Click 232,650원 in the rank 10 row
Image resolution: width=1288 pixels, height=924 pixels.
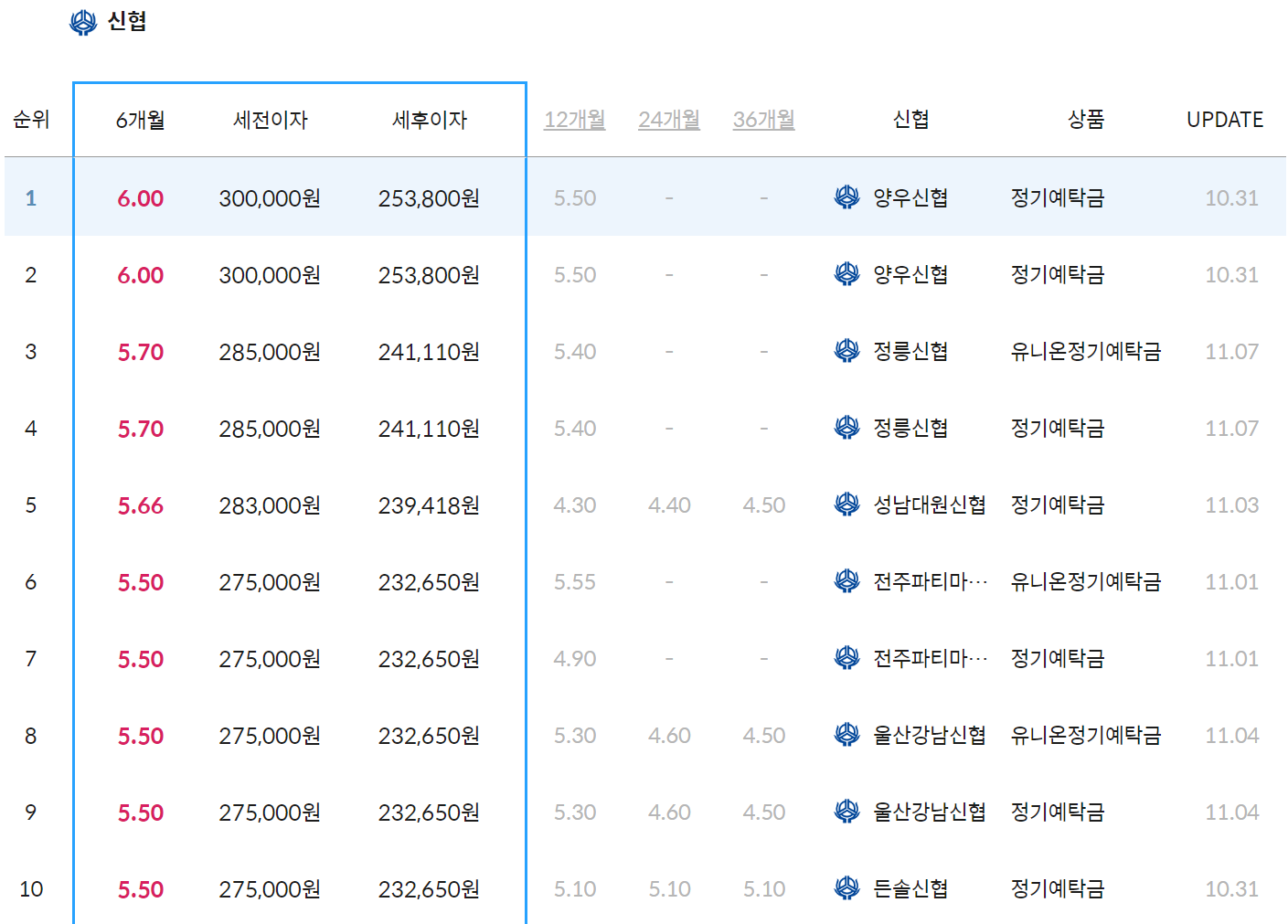(429, 889)
